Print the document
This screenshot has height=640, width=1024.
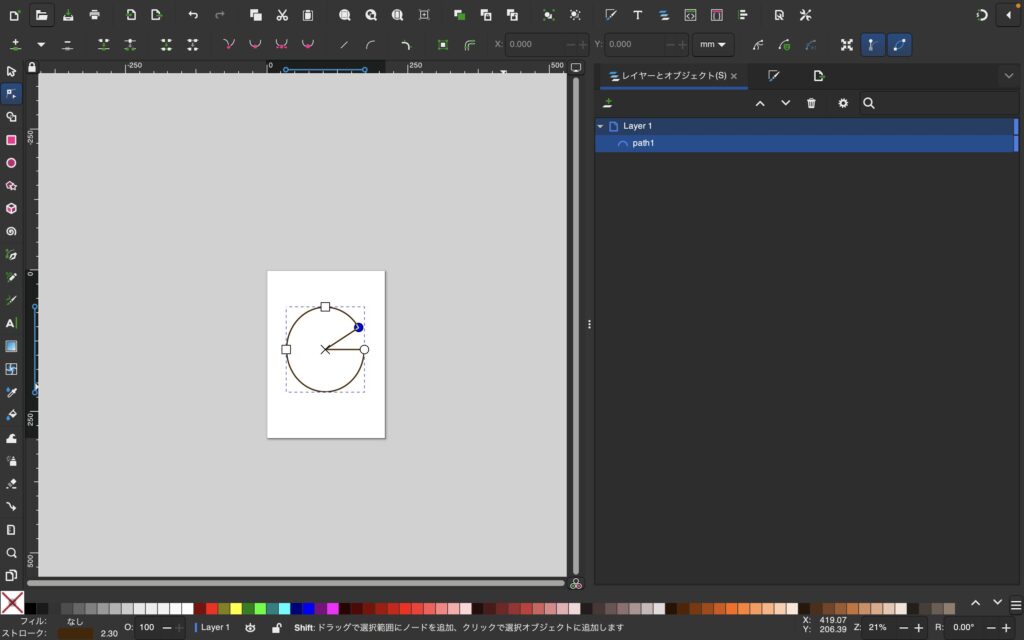coord(95,15)
